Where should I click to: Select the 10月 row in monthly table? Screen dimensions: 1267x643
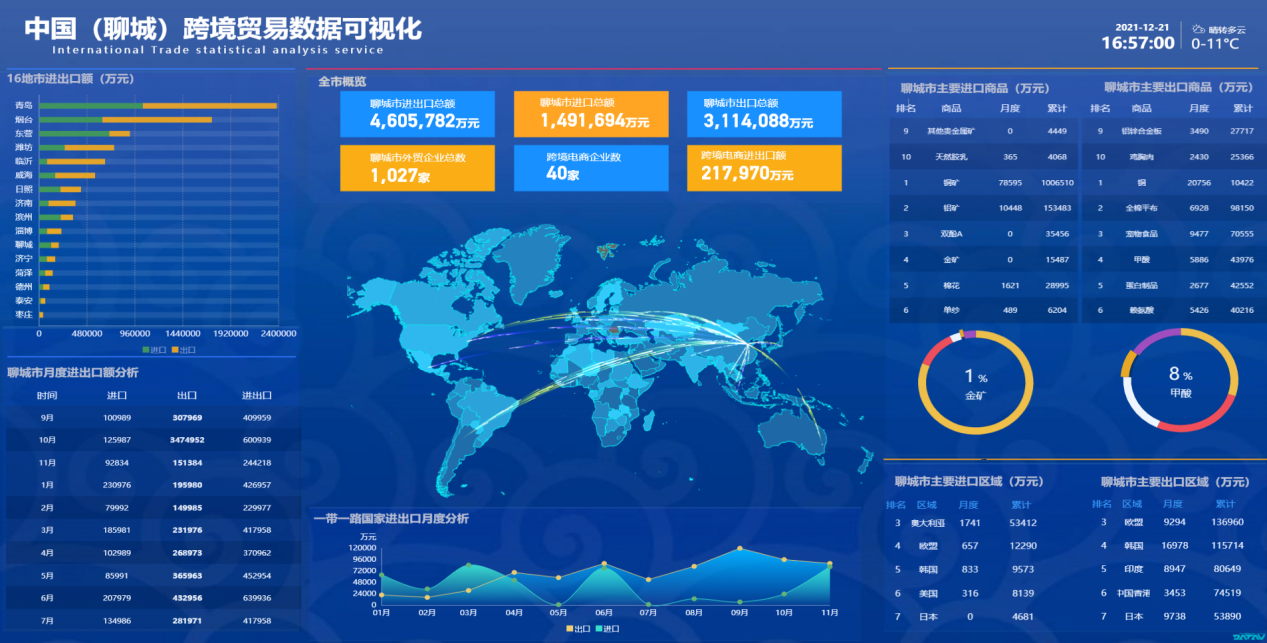(x=152, y=440)
